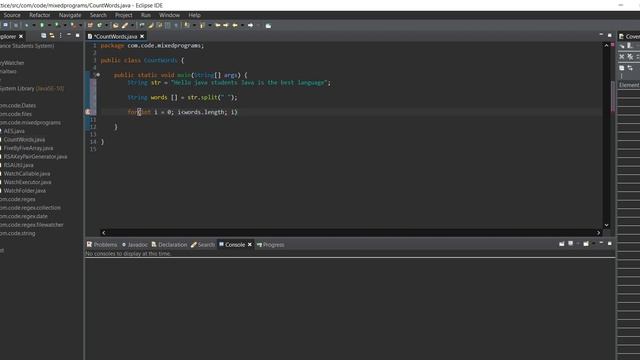This screenshot has height=360, width=640.
Task: Click the editor vertical scrollbar up arrow
Action: [x=606, y=45]
